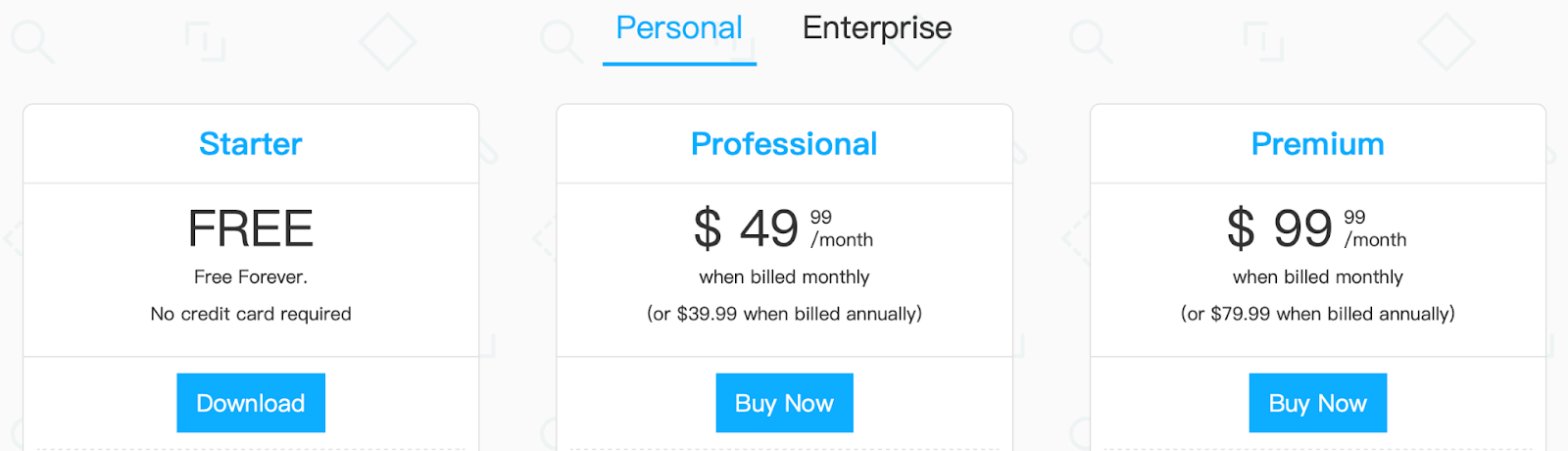The width and height of the screenshot is (1568, 451).
Task: Click the leftmost magnifier watermark icon
Action: [x=32, y=41]
